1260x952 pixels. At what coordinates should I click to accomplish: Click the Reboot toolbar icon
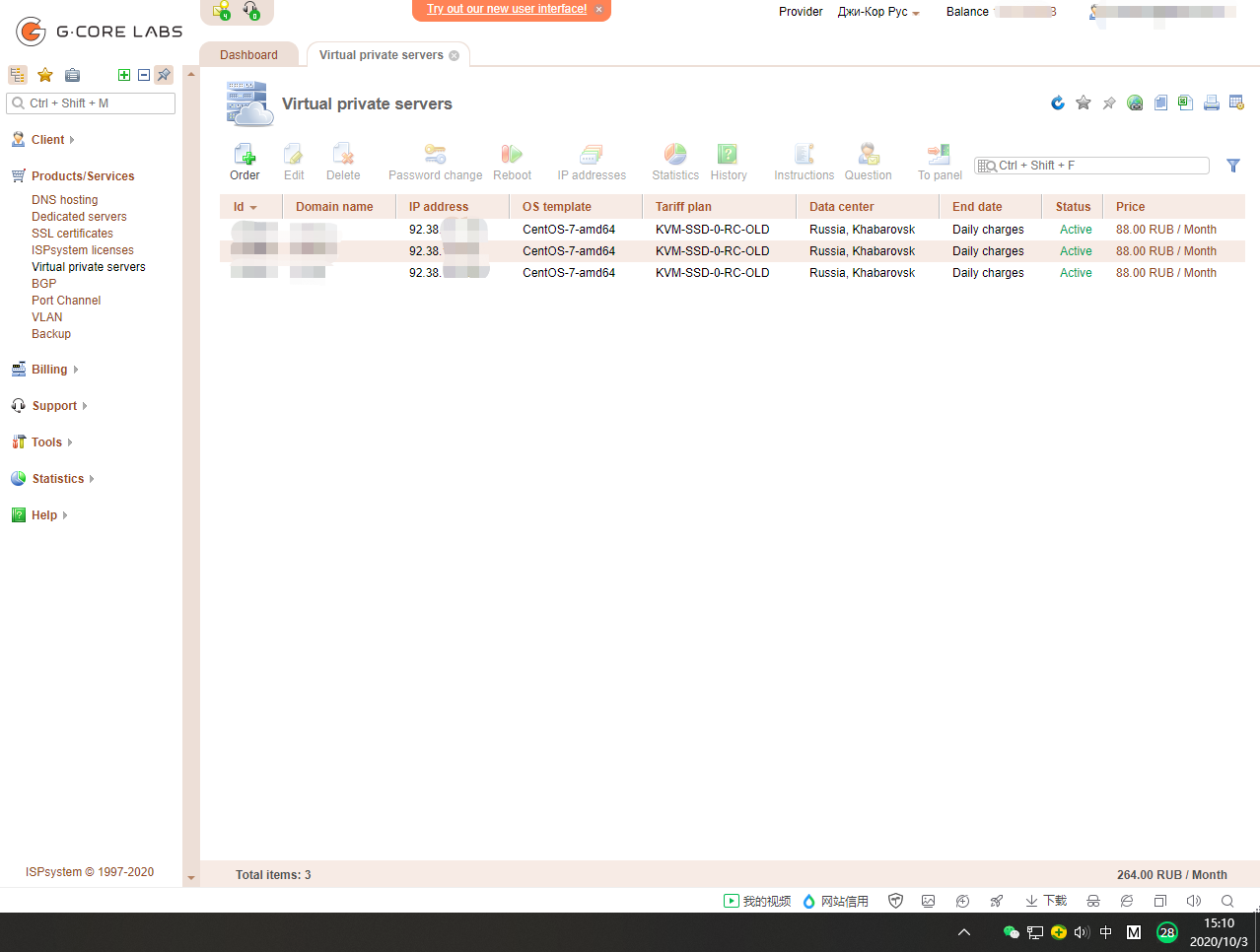(x=512, y=155)
